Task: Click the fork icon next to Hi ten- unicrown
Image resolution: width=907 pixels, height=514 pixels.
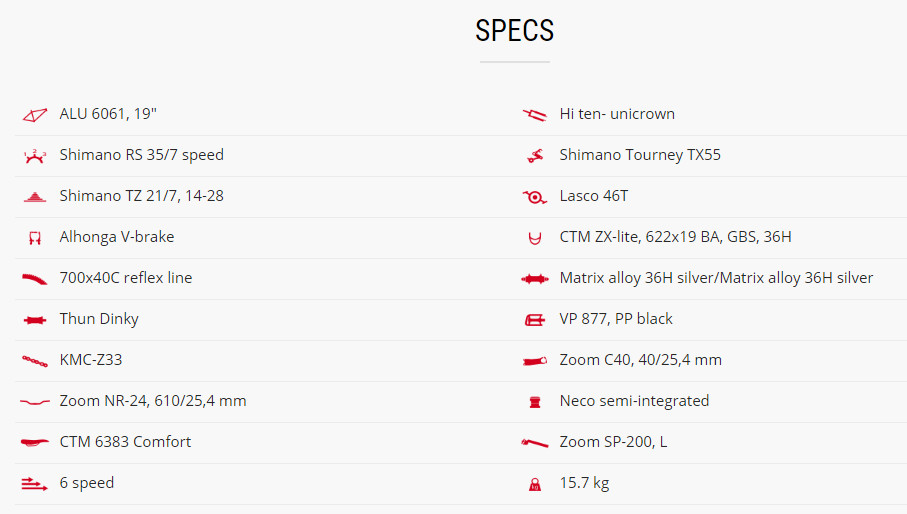Action: click(534, 115)
